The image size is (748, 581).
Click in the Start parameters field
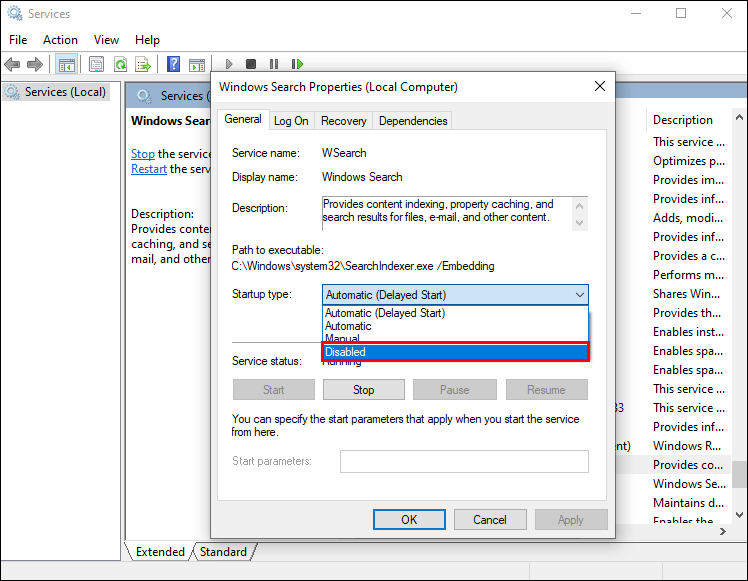[464, 461]
